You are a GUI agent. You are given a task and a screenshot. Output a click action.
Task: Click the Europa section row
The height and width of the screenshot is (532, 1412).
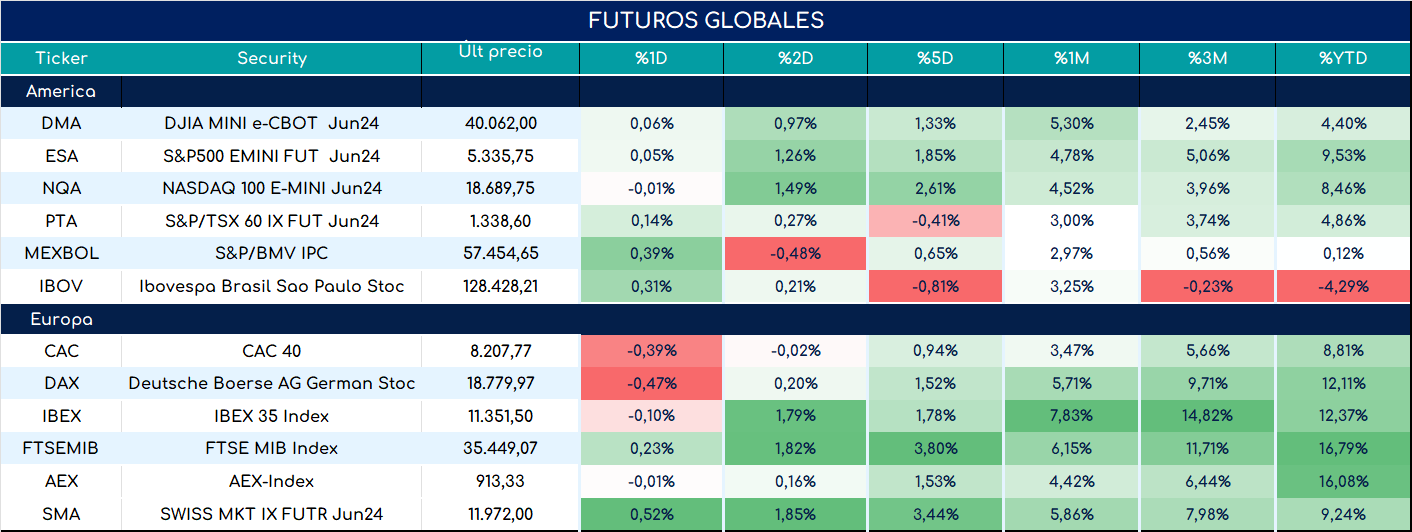[x=706, y=319]
